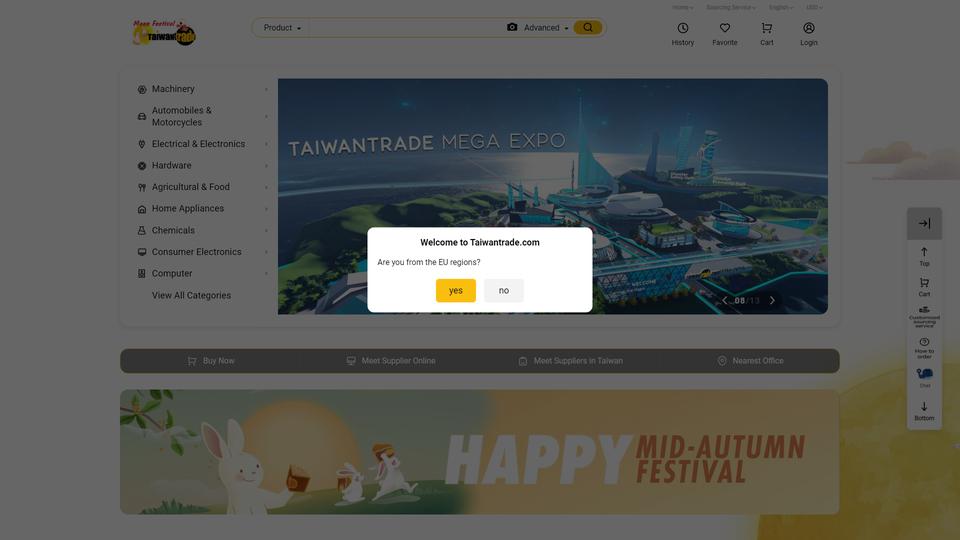Open Chat from floating sidebar

[x=924, y=377]
